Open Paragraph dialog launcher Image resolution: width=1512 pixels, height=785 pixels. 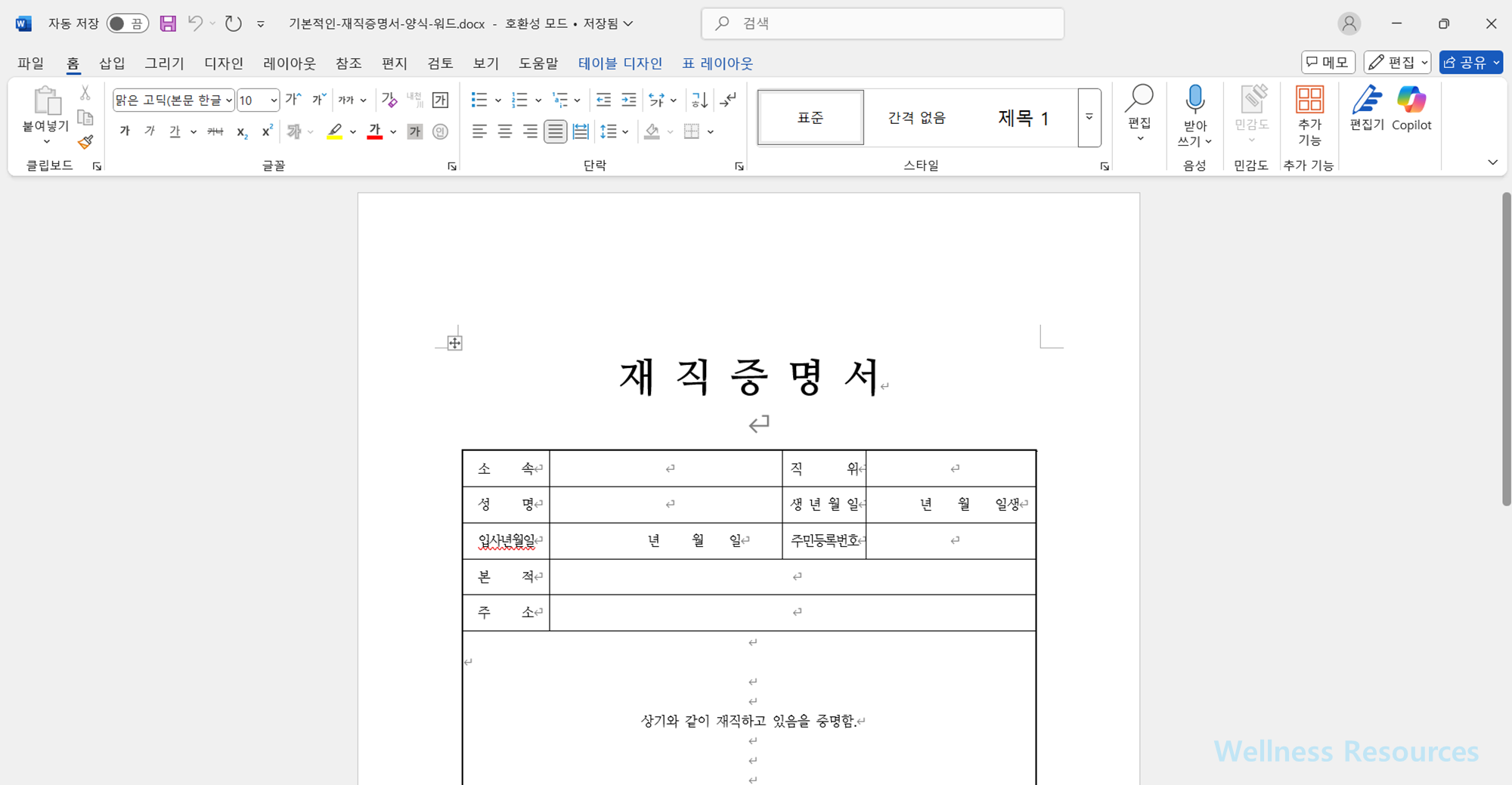739,166
